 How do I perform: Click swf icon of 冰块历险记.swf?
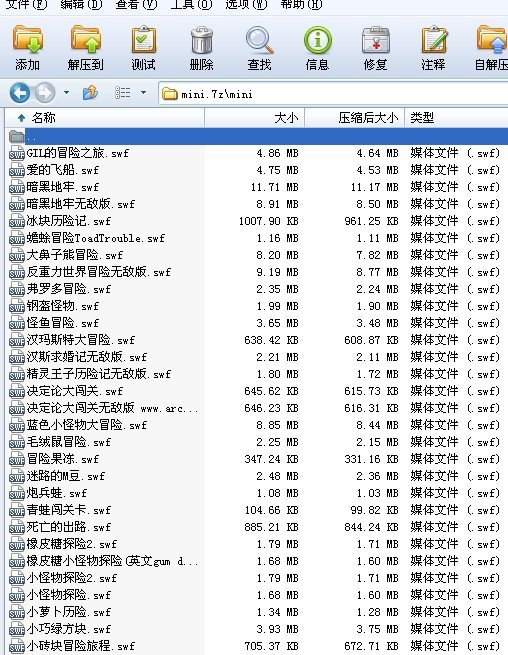coord(17,221)
